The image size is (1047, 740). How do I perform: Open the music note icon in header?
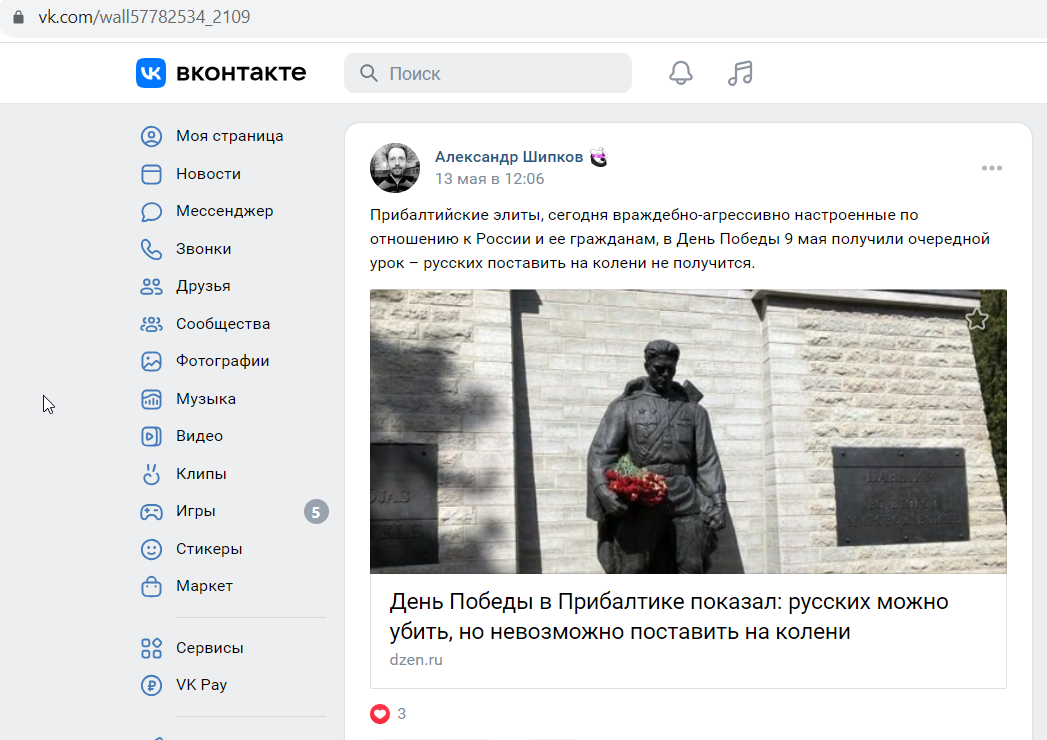coord(740,73)
